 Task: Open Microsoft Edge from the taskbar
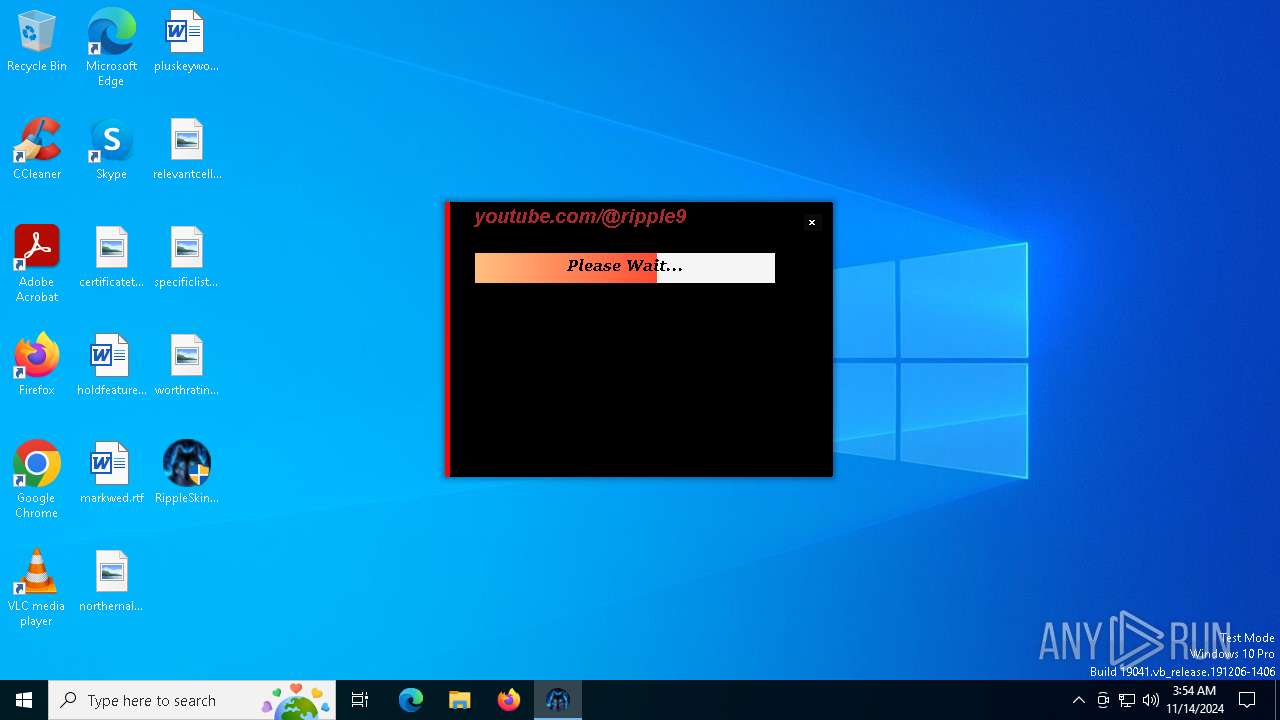411,700
